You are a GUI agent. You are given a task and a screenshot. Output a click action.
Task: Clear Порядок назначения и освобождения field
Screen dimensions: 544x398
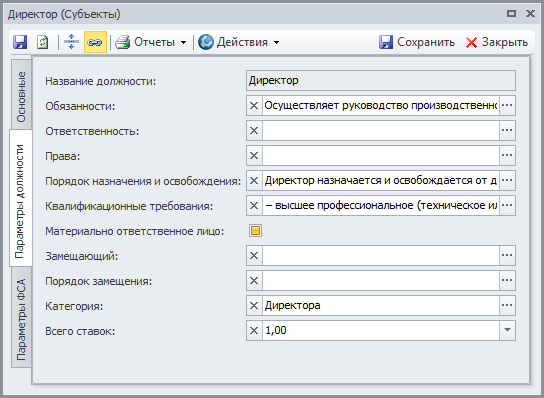tap(254, 180)
